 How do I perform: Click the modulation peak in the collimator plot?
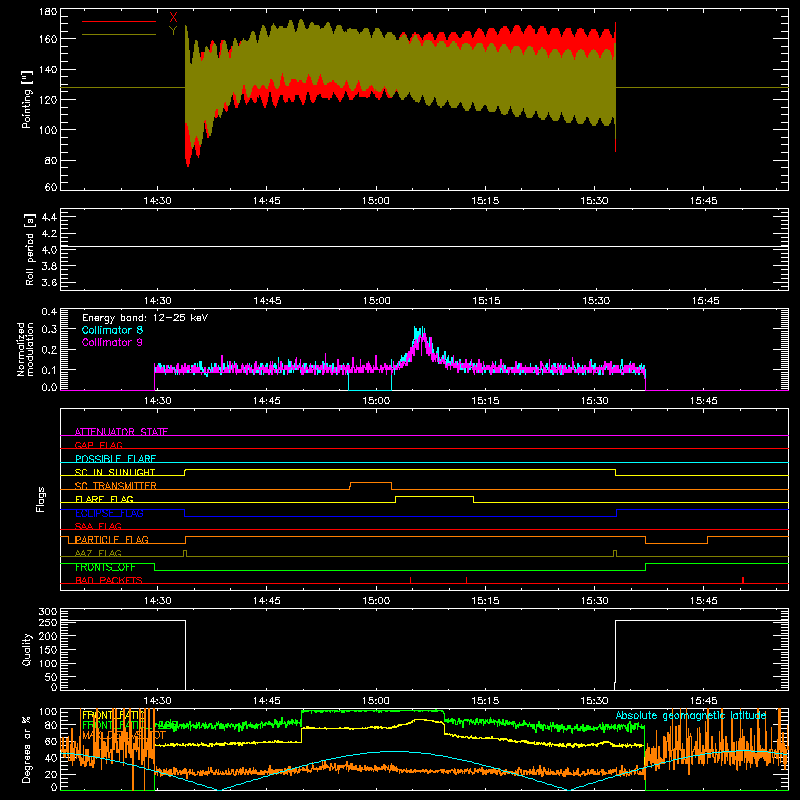pyautogui.click(x=419, y=333)
